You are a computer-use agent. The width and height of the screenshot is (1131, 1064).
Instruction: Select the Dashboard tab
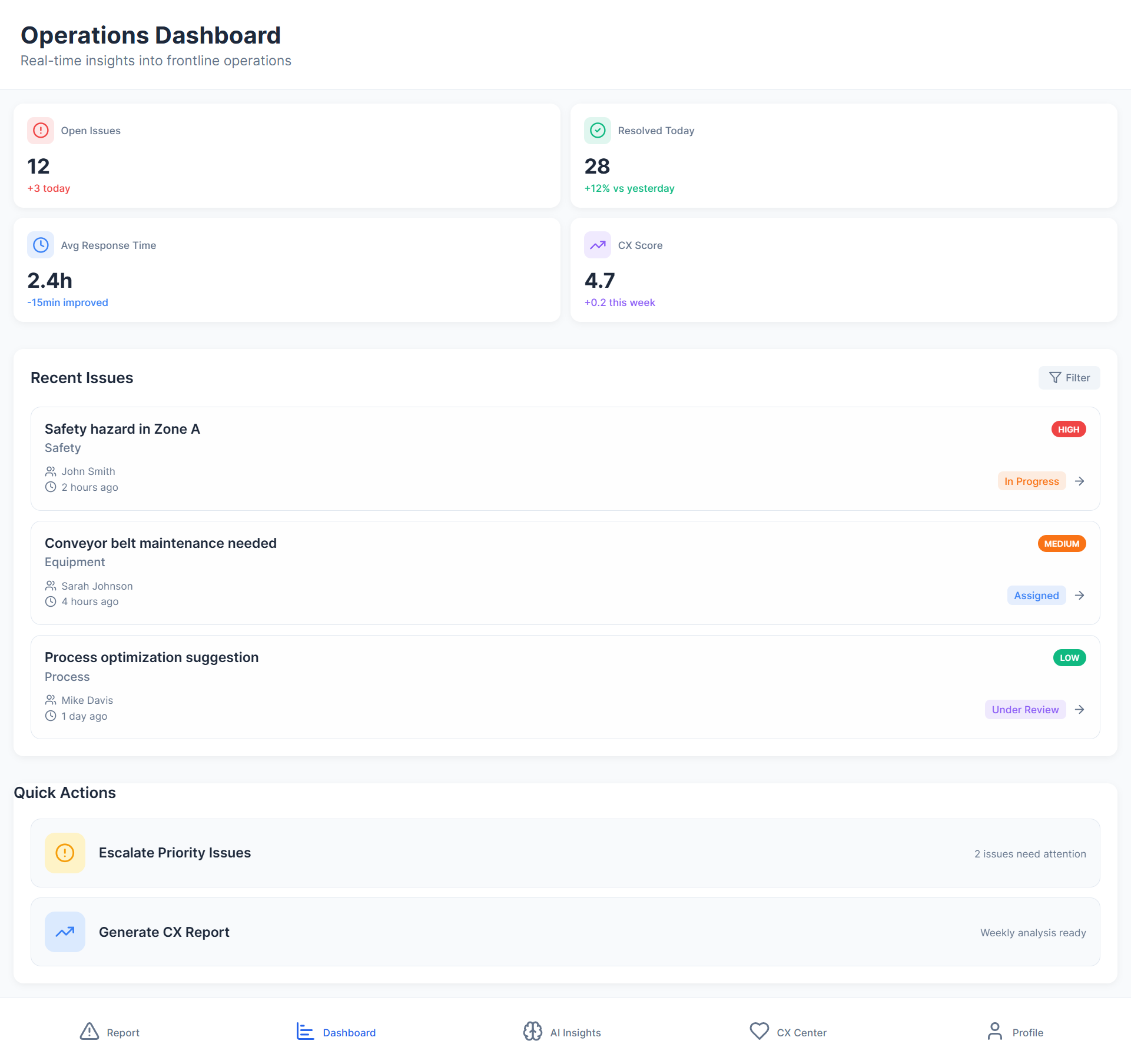[336, 1032]
